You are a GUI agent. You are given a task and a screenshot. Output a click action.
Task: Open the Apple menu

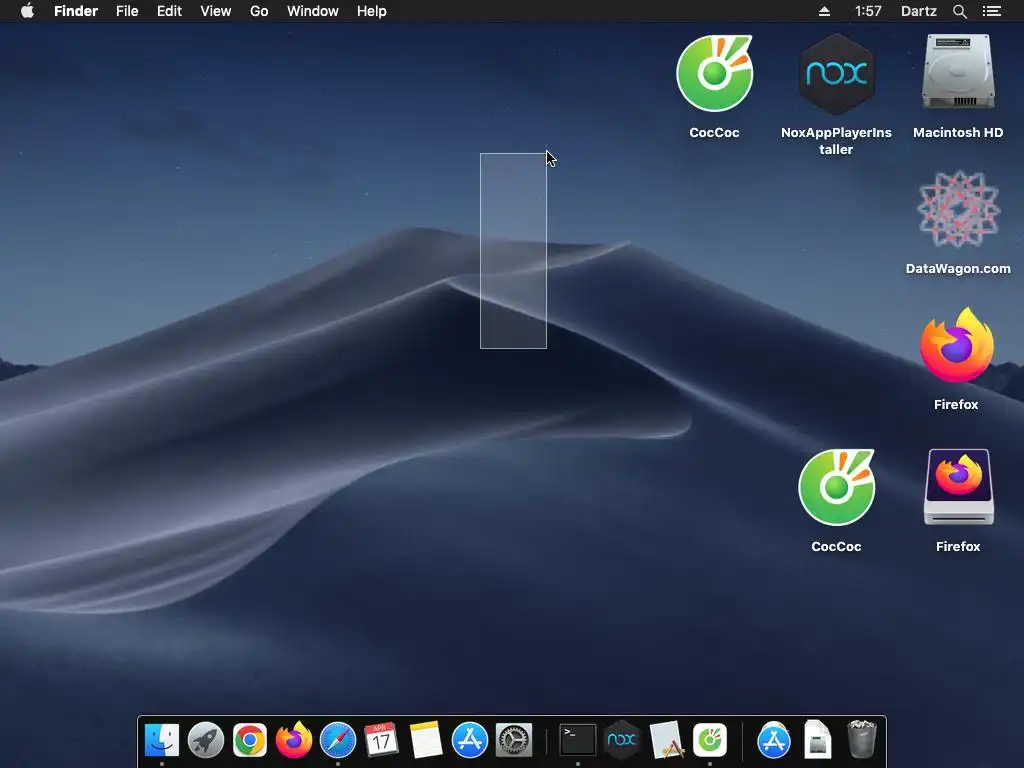[27, 11]
